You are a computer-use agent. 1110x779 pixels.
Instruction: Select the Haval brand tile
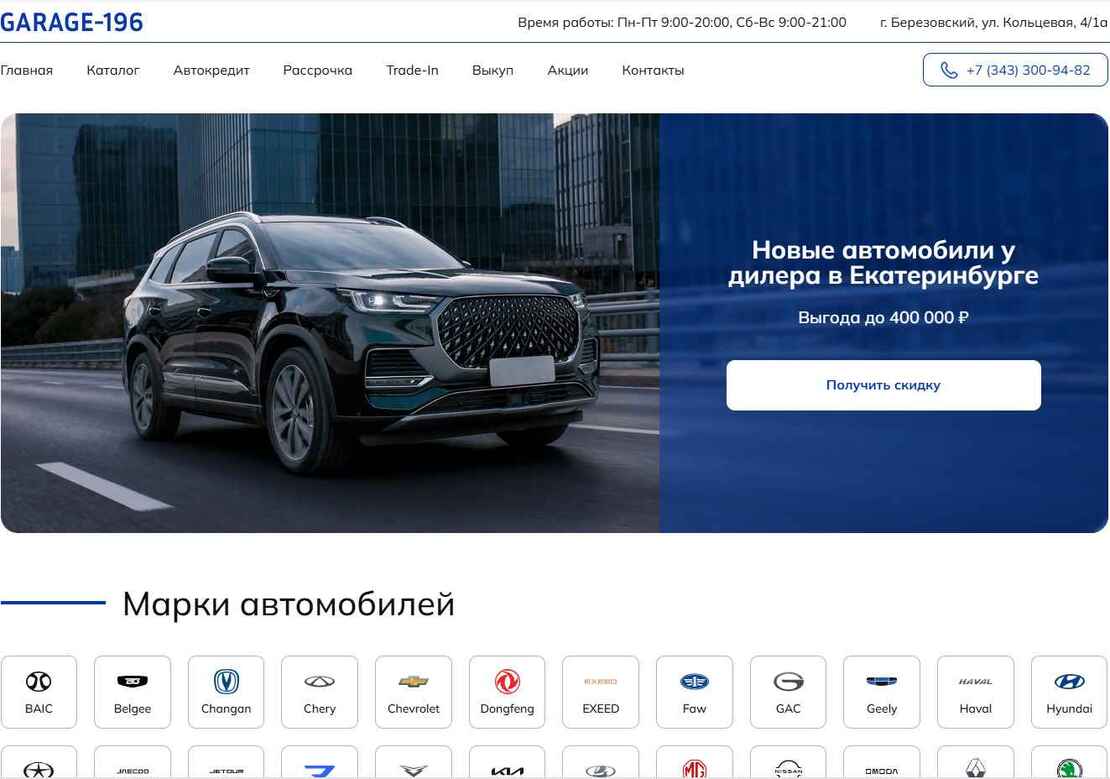point(975,692)
